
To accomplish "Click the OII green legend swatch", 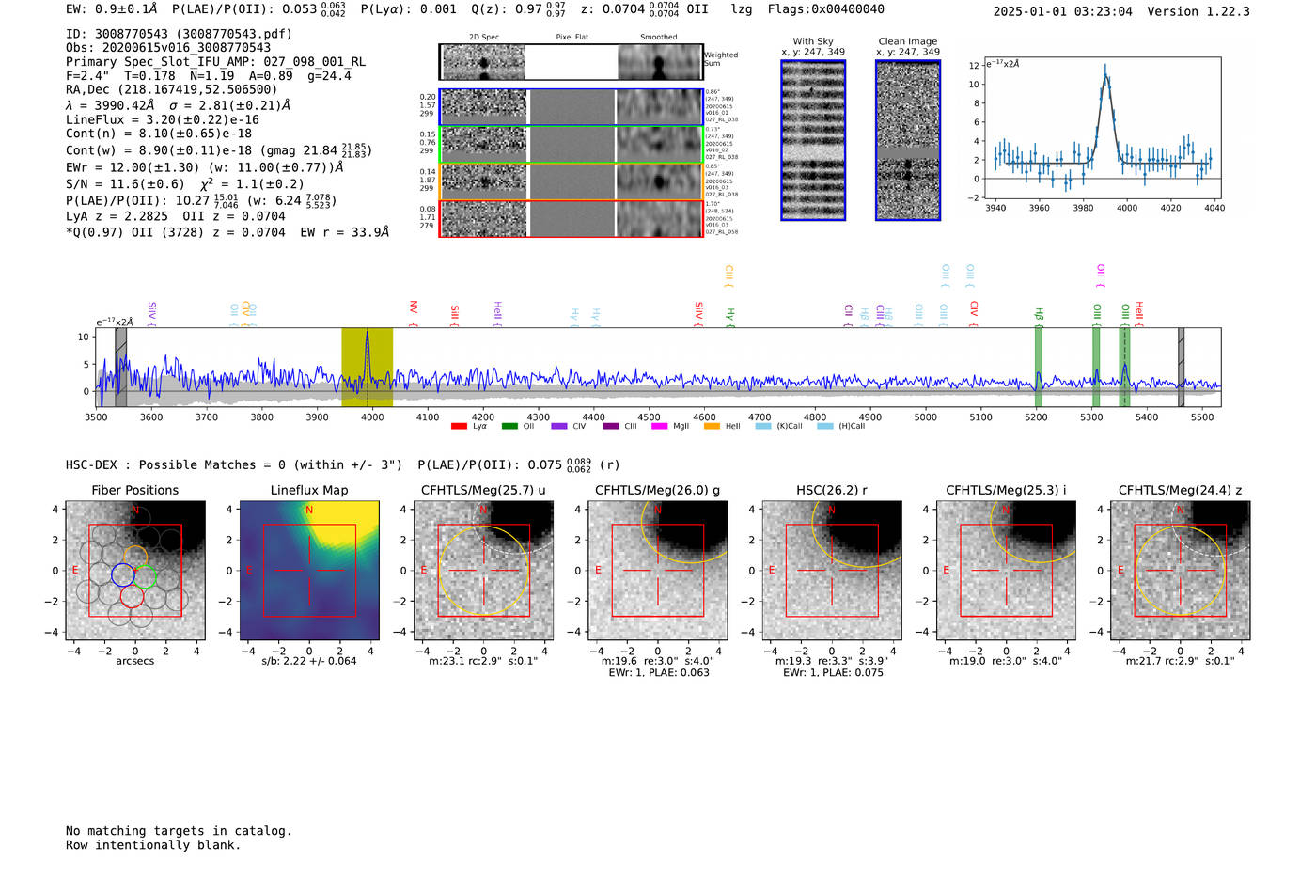I will point(509,426).
